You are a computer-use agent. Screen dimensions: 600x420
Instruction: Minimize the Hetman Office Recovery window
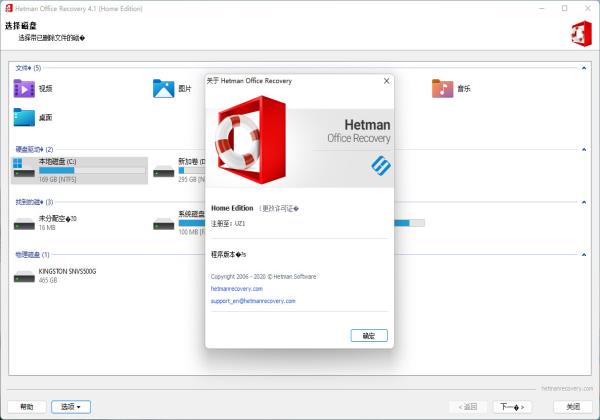[542, 8]
